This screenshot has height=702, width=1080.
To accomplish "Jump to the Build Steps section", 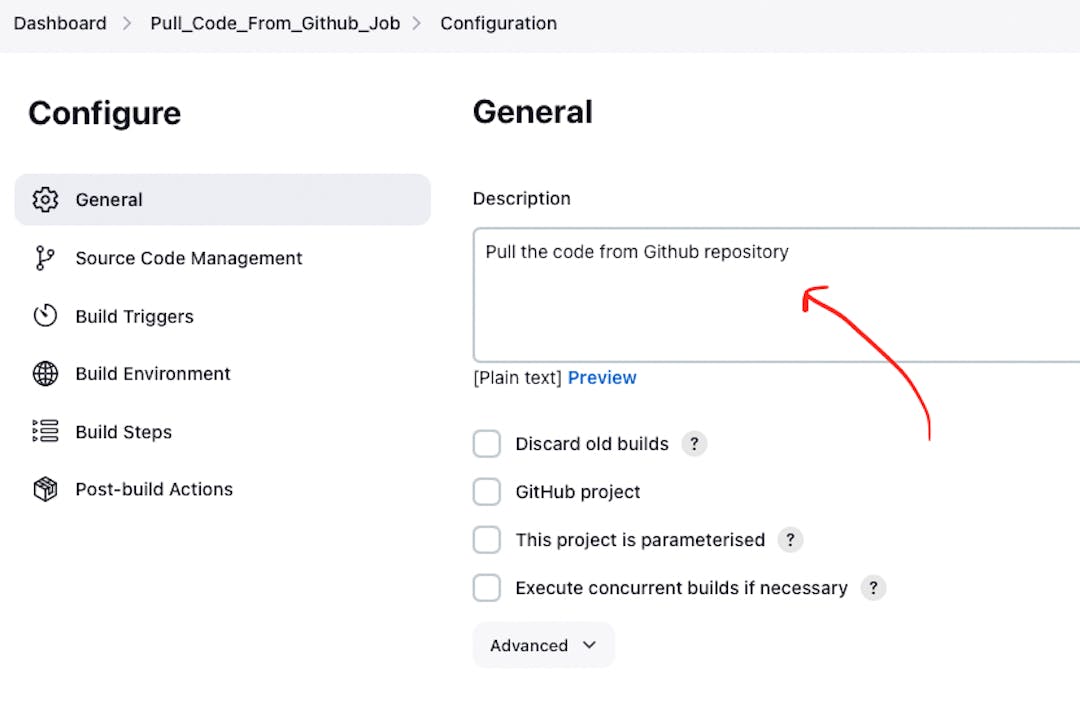I will [124, 432].
